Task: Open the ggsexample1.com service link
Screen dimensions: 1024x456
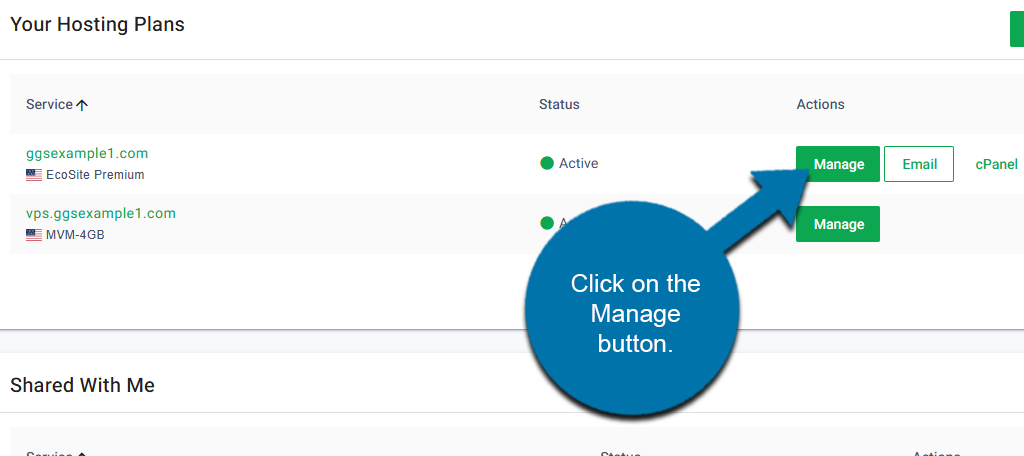Action: [x=87, y=153]
